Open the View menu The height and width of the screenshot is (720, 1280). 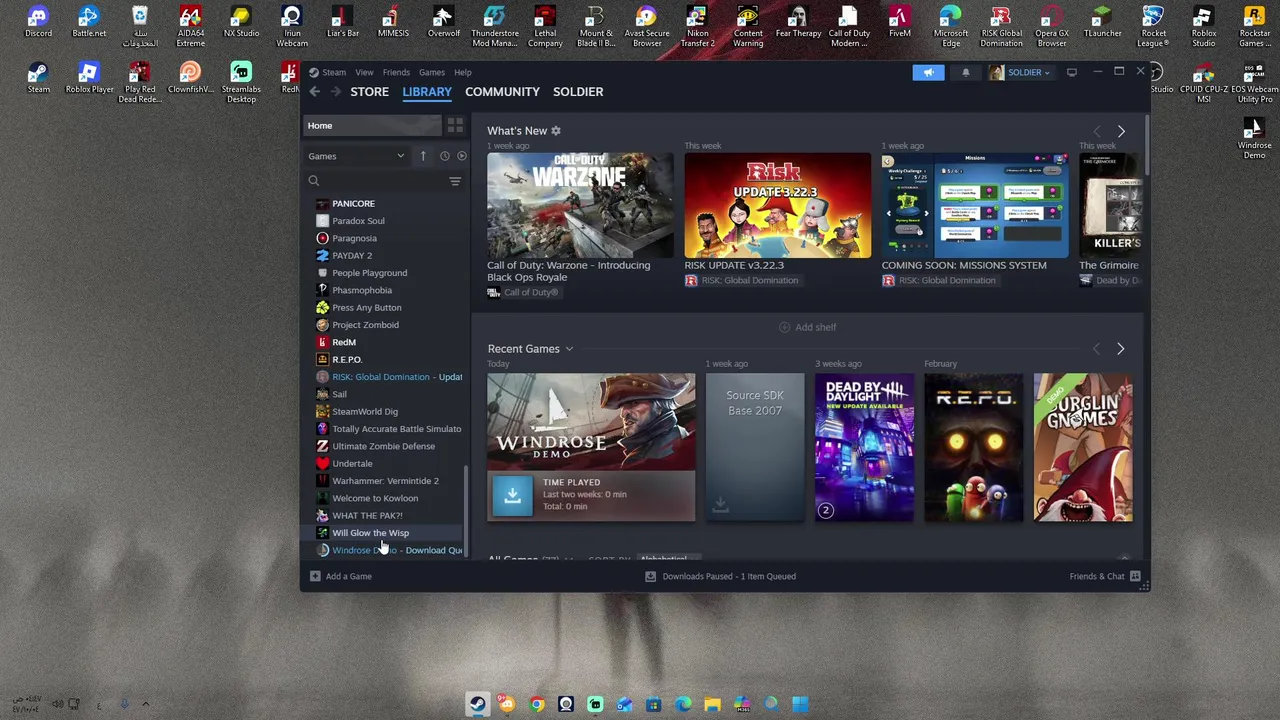point(364,72)
